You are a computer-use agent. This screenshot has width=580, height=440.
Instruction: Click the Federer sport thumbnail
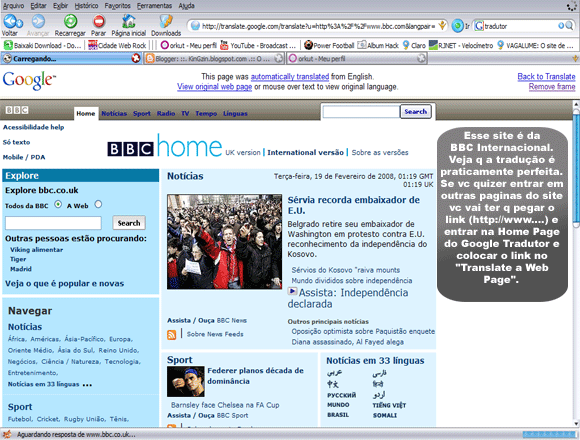click(x=185, y=382)
